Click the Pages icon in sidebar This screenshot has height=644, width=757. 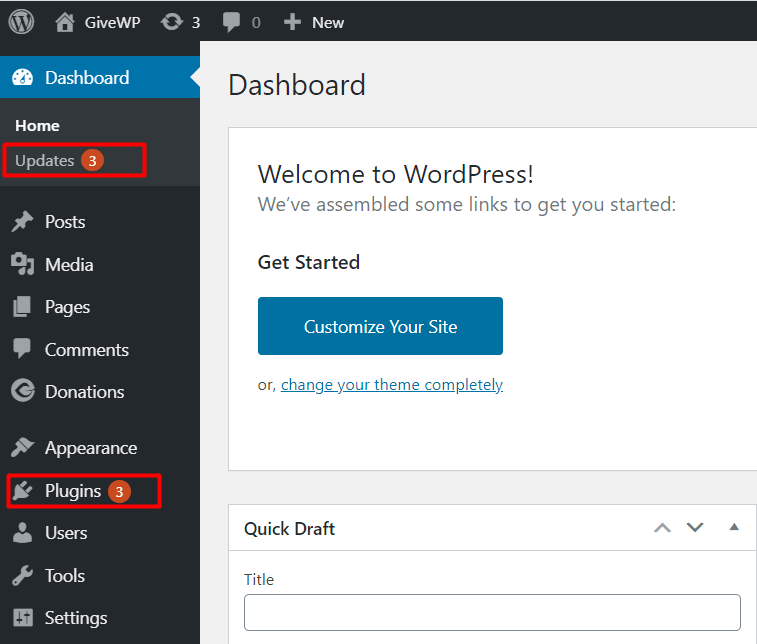[22, 307]
